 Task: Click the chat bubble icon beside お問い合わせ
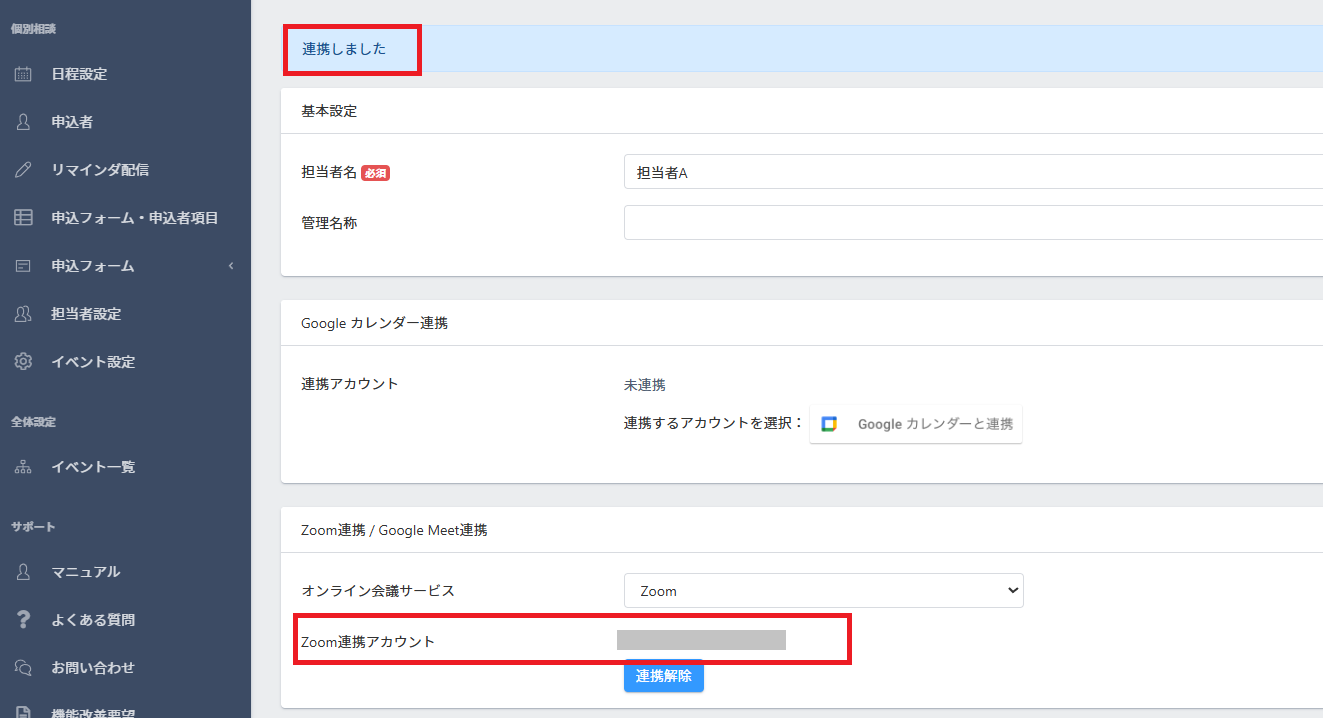[x=23, y=668]
